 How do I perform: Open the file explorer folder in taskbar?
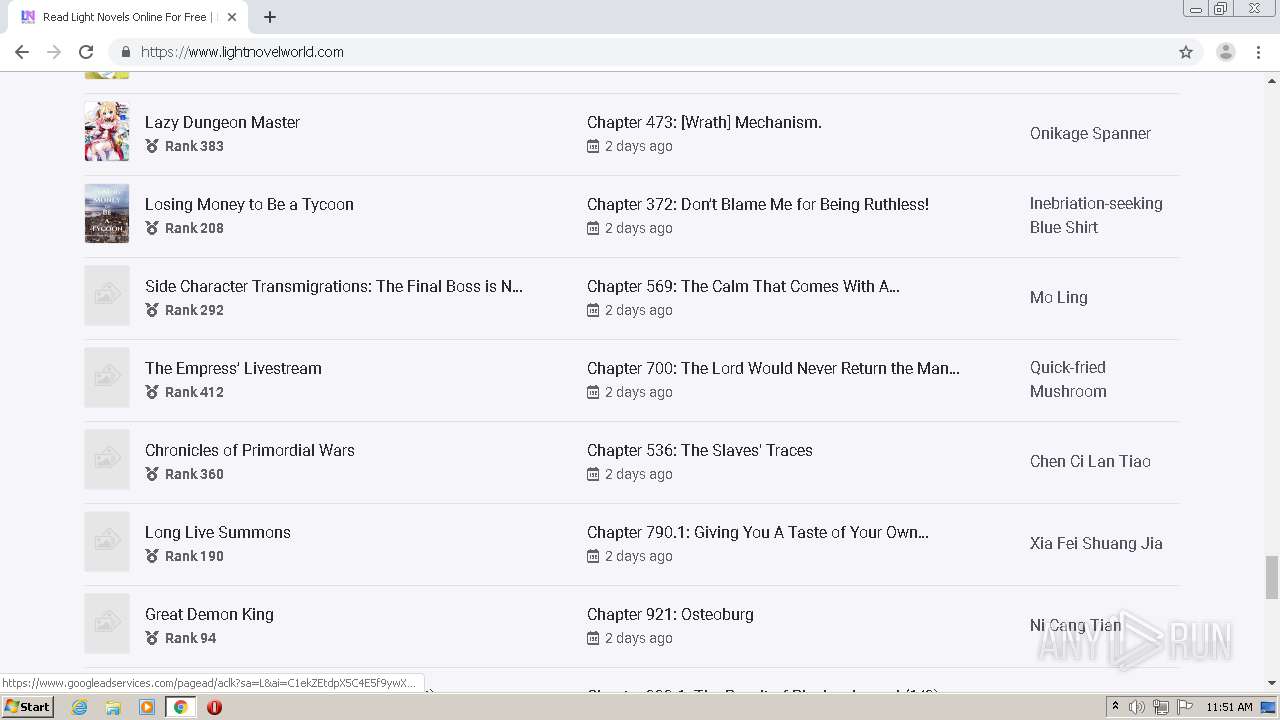pyautogui.click(x=113, y=707)
